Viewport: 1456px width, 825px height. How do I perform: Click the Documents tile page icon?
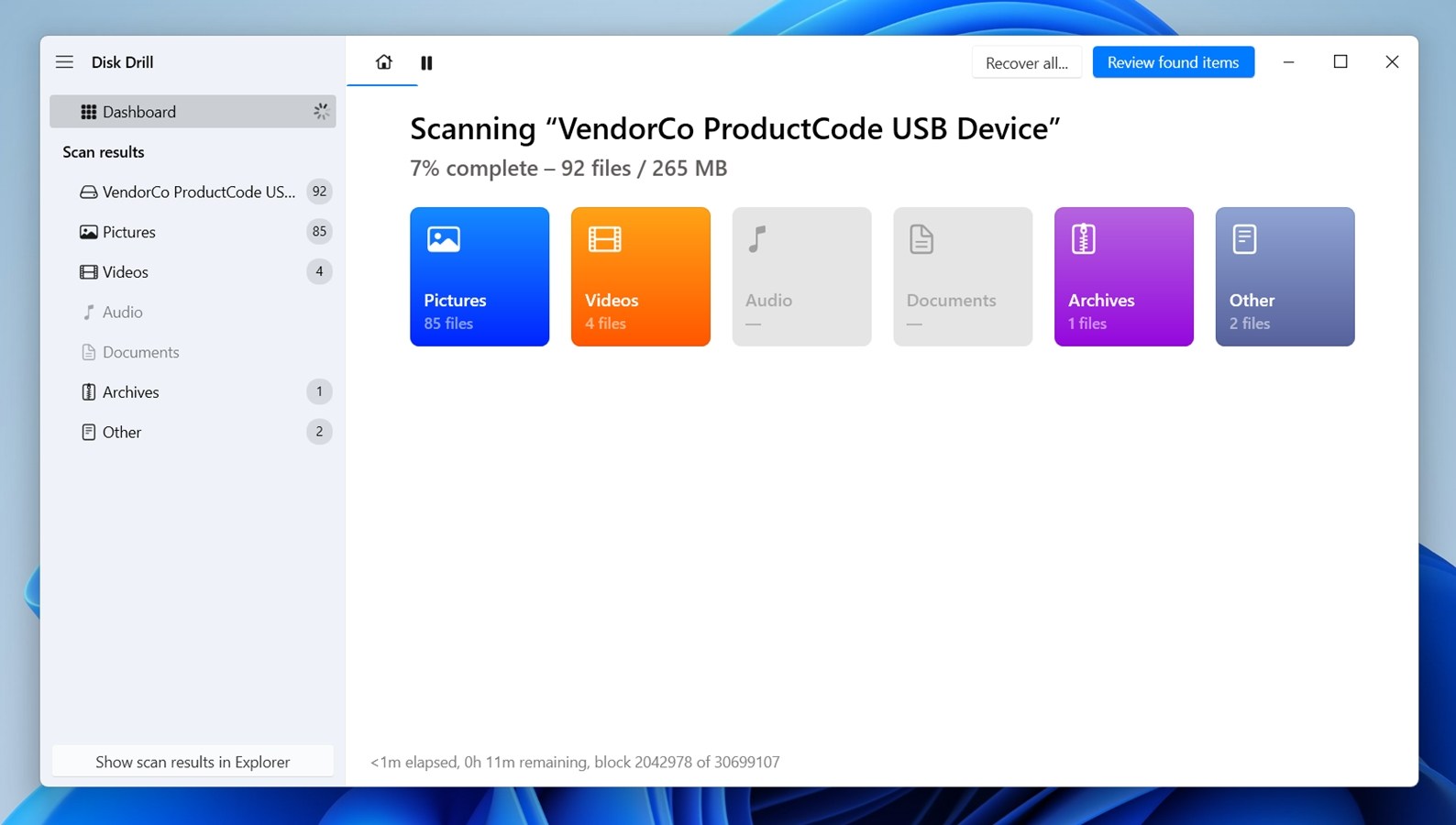921,239
